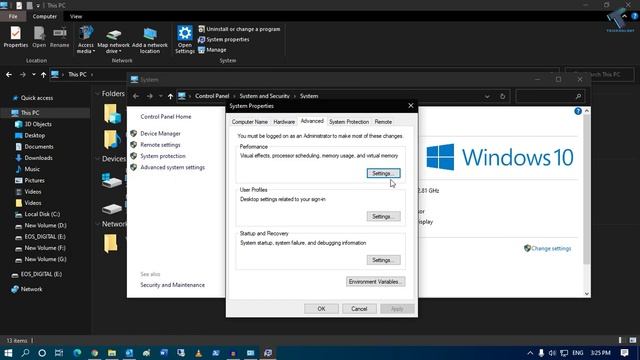Switch to the View ribbon tab

click(76, 16)
